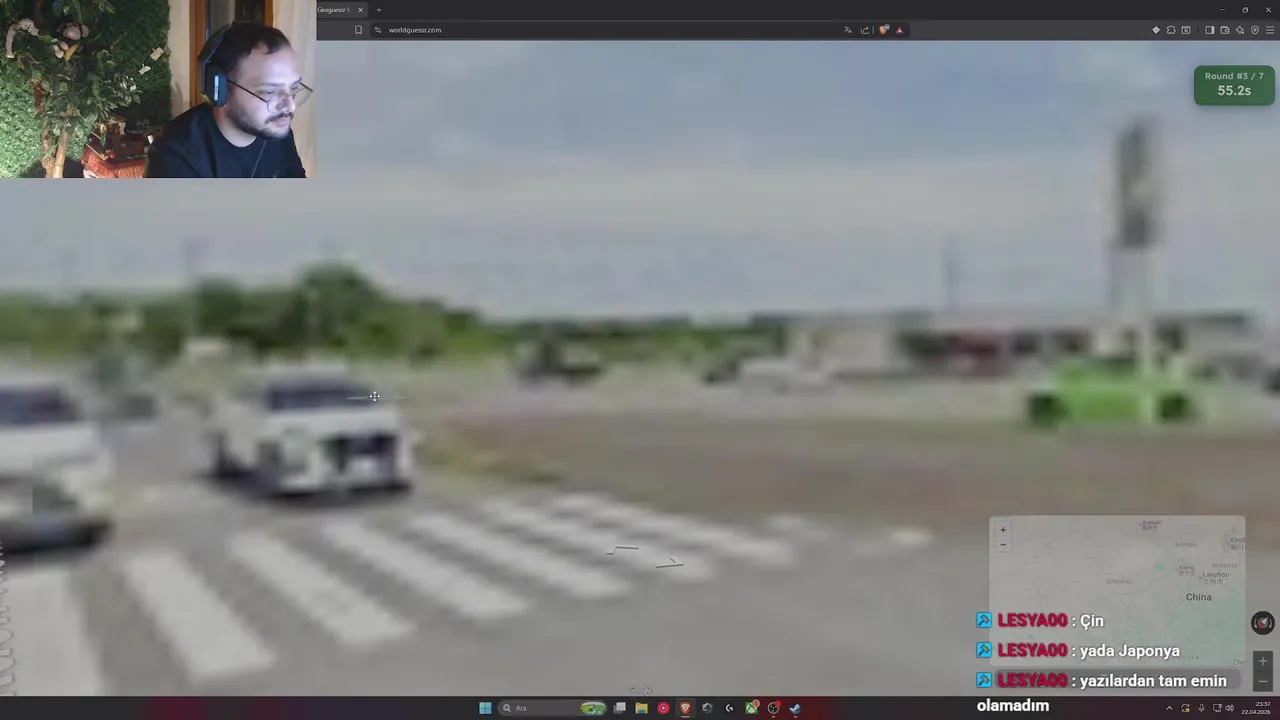
Task: Click the microphone icon in system tray
Action: [1201, 708]
